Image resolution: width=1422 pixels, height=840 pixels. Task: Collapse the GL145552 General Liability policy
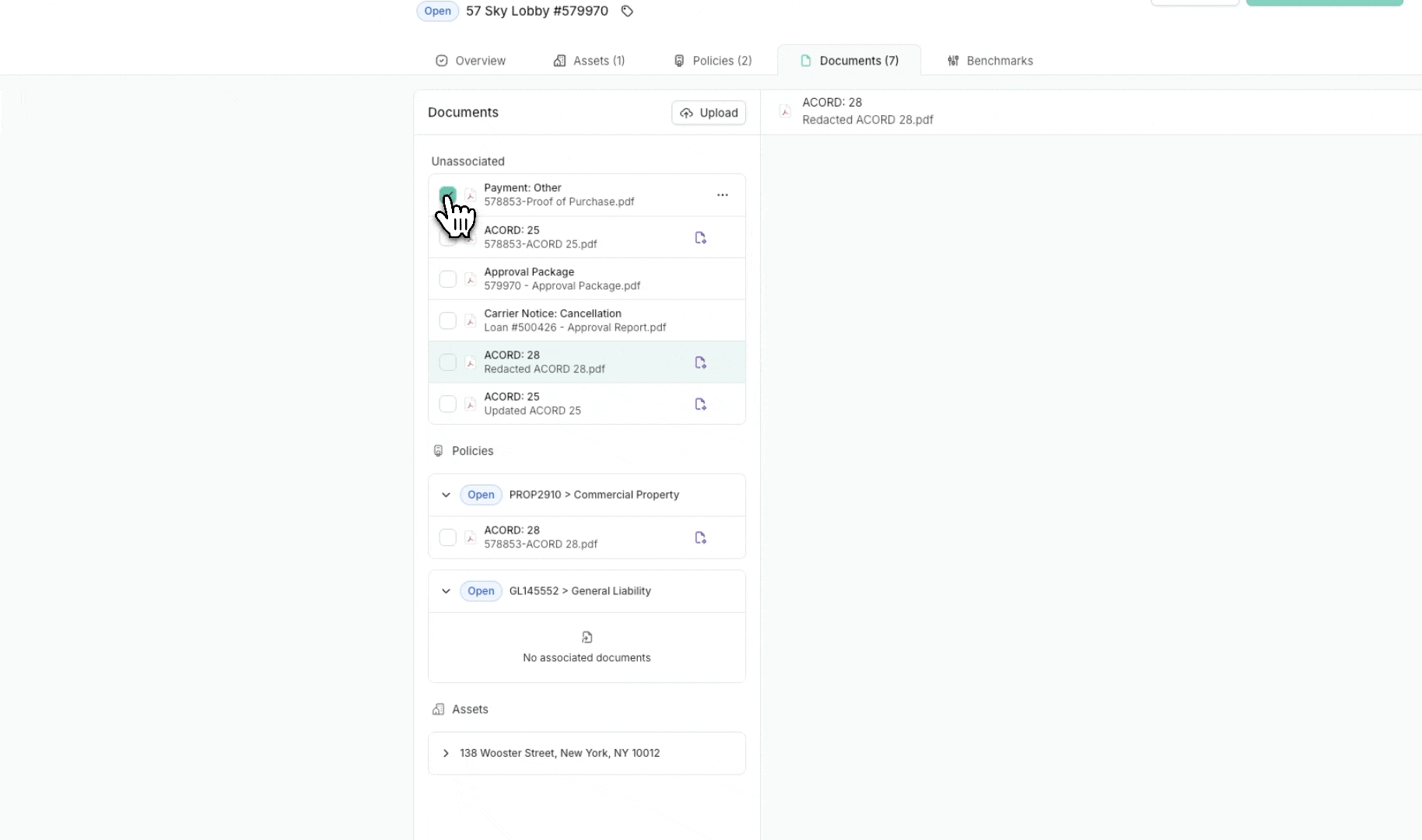click(x=446, y=591)
